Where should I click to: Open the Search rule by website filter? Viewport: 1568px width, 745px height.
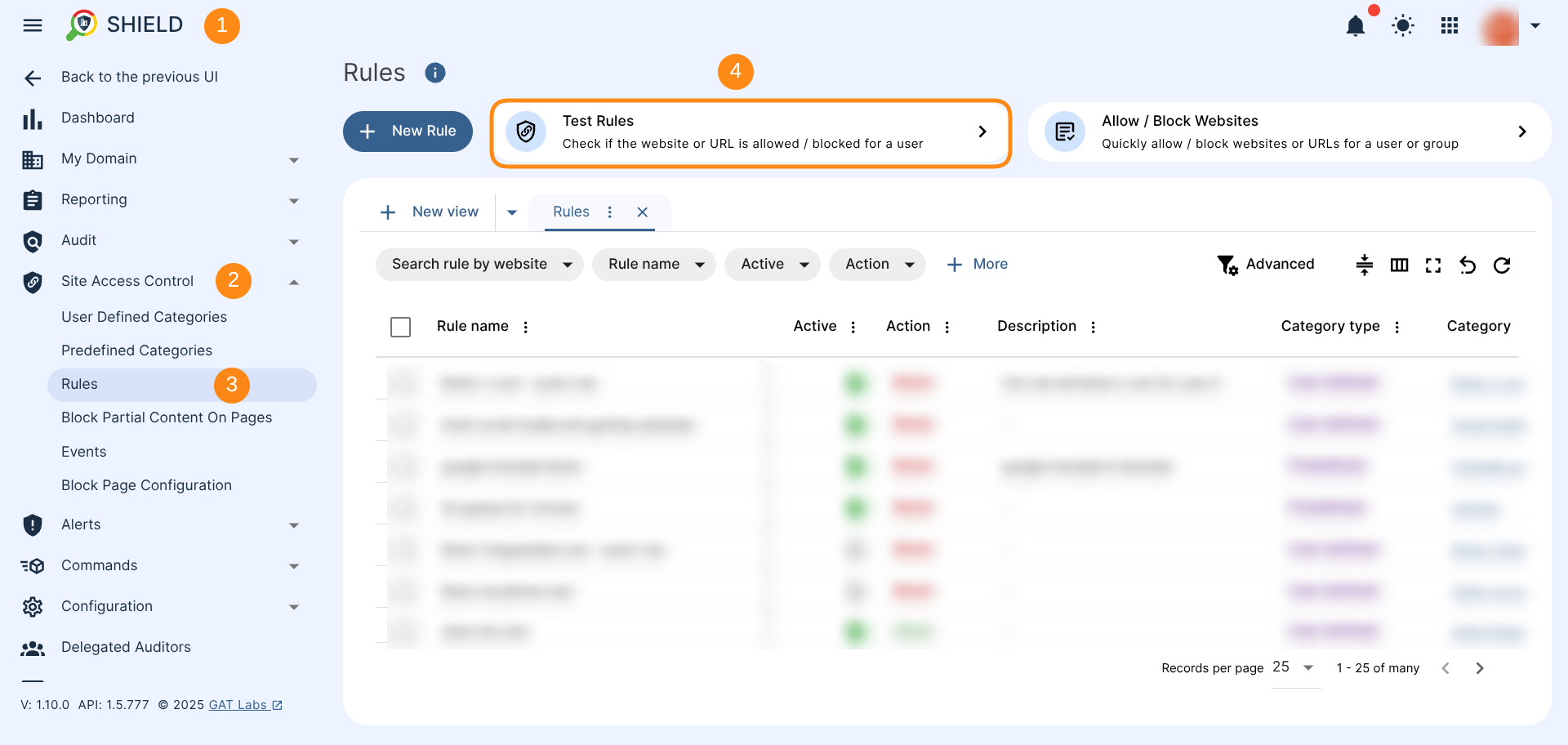(x=479, y=265)
